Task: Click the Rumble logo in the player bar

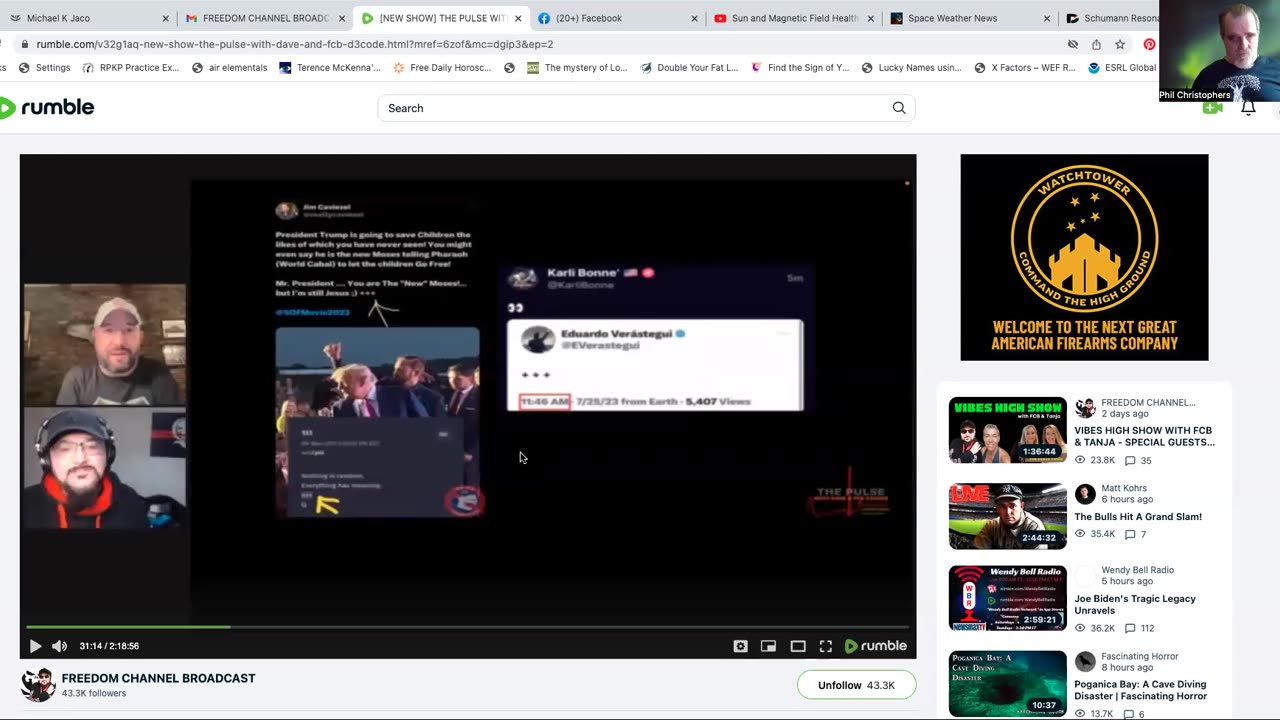Action: click(x=876, y=646)
